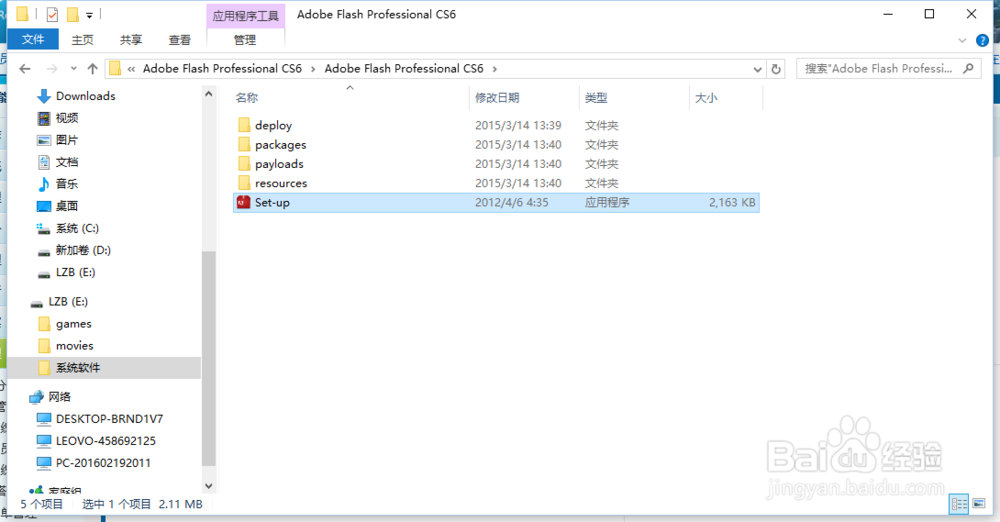The image size is (1000, 522).
Task: Open the deploy folder icon
Action: [x=244, y=125]
